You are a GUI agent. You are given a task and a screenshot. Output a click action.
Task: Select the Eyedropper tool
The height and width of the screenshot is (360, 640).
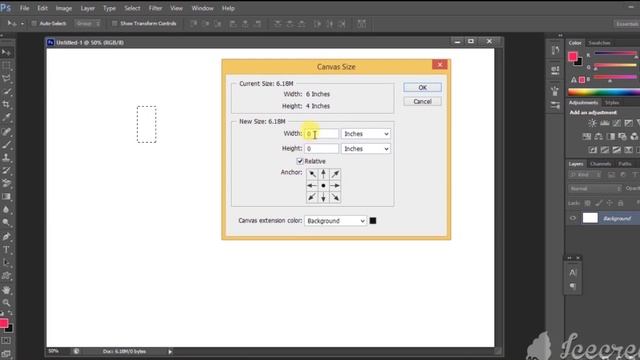click(6, 118)
